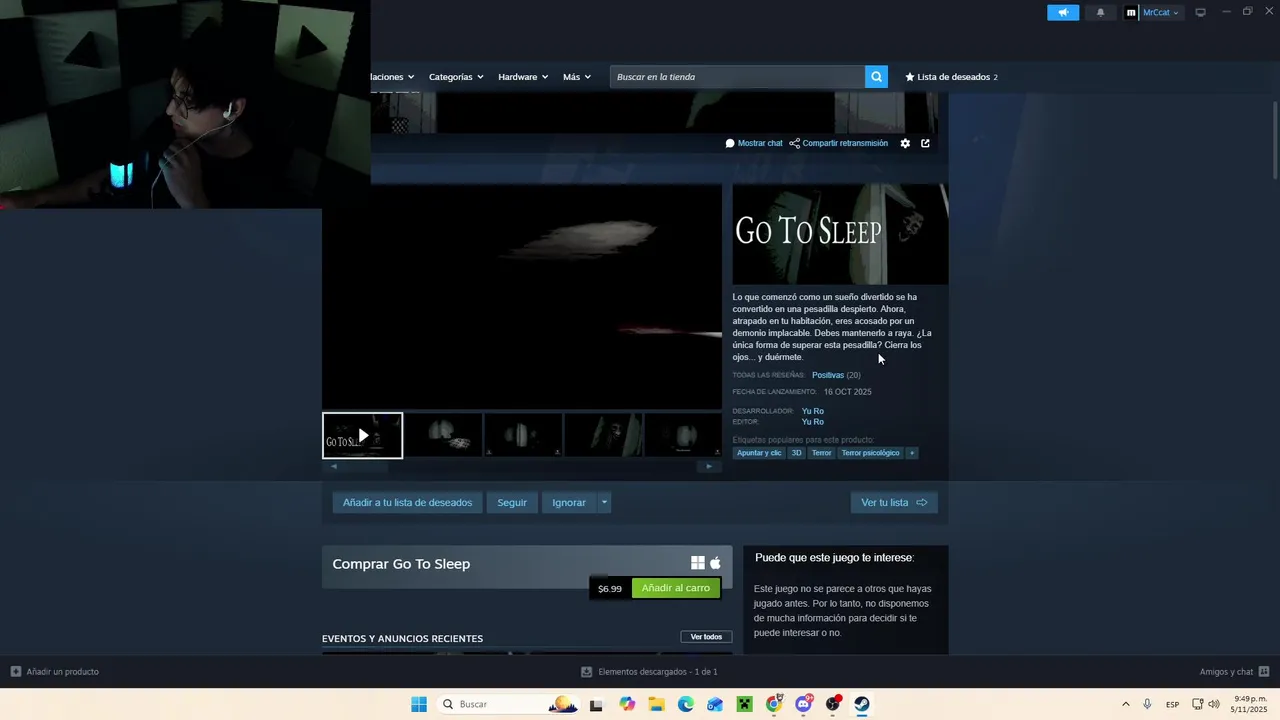This screenshot has height=720, width=1280.
Task: Click Compartir retransmisión link
Action: tap(838, 143)
